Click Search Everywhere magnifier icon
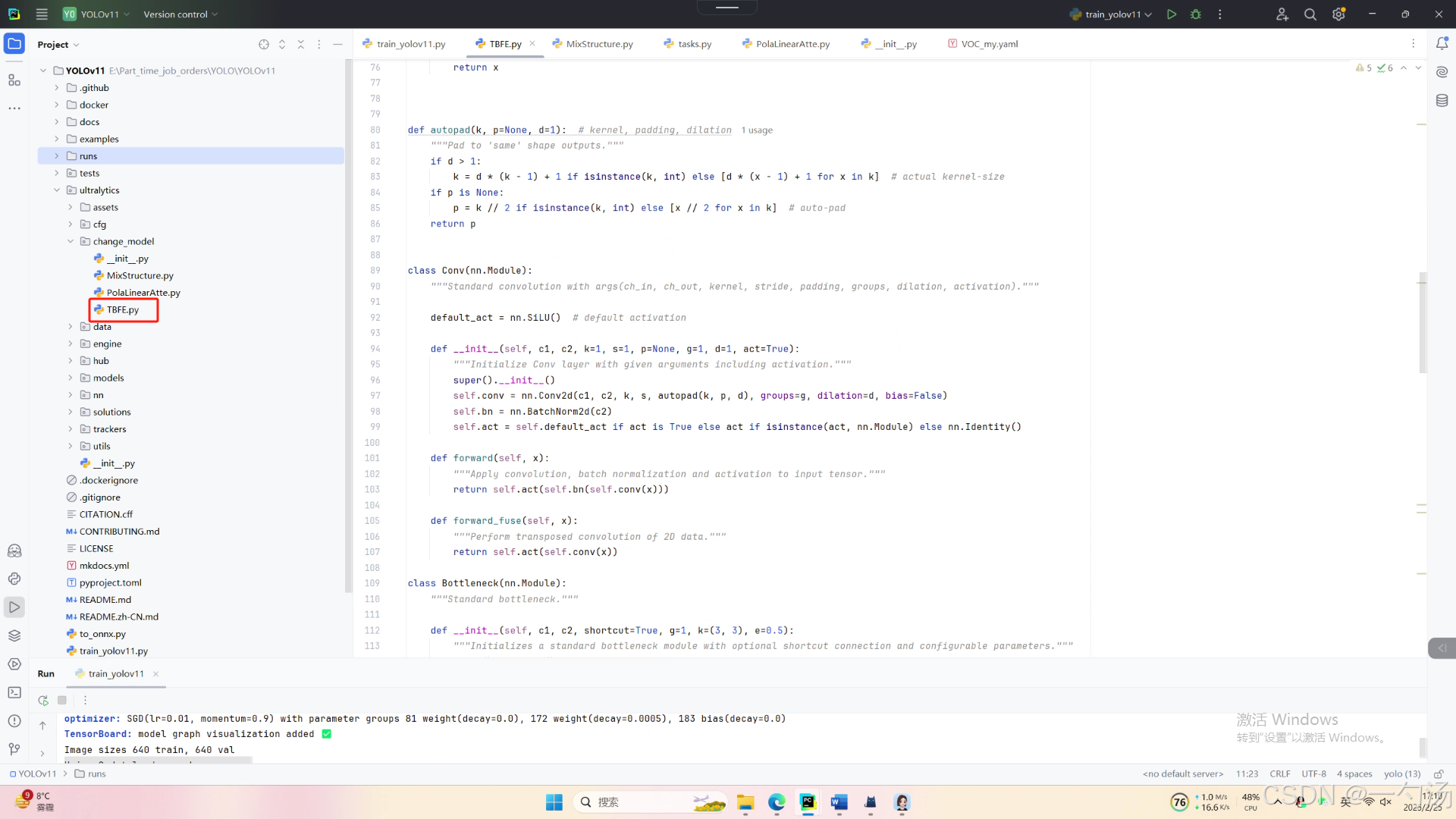This screenshot has width=1456, height=819. 1310,14
